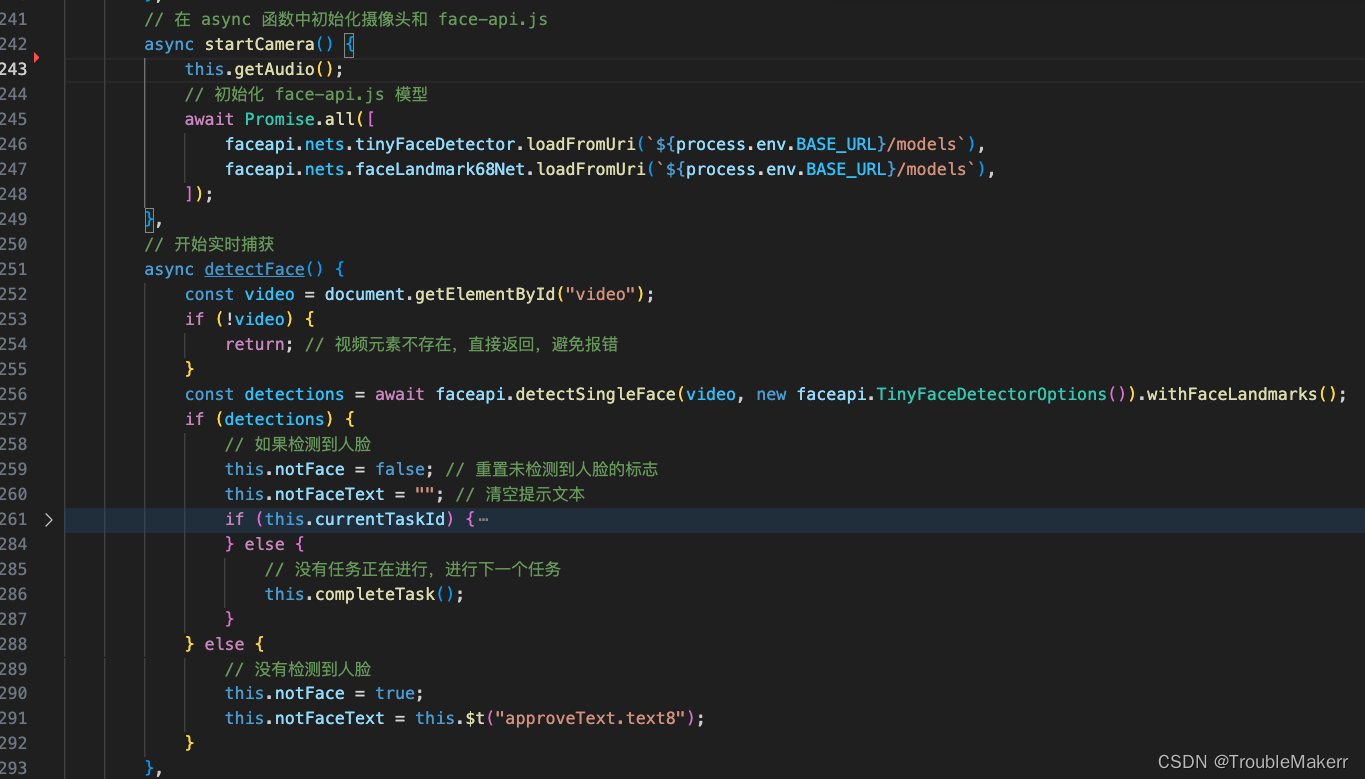Image resolution: width=1365 pixels, height=779 pixels.
Task: Click line number 242
Action: (14, 44)
